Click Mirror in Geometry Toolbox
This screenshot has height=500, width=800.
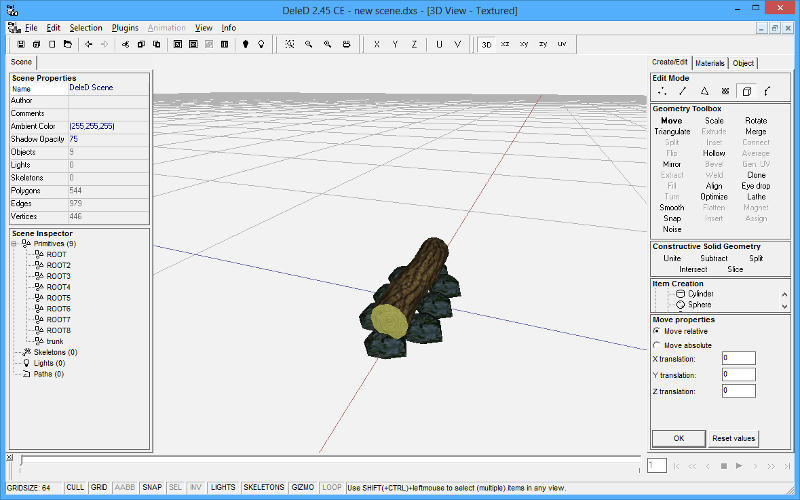coord(671,164)
